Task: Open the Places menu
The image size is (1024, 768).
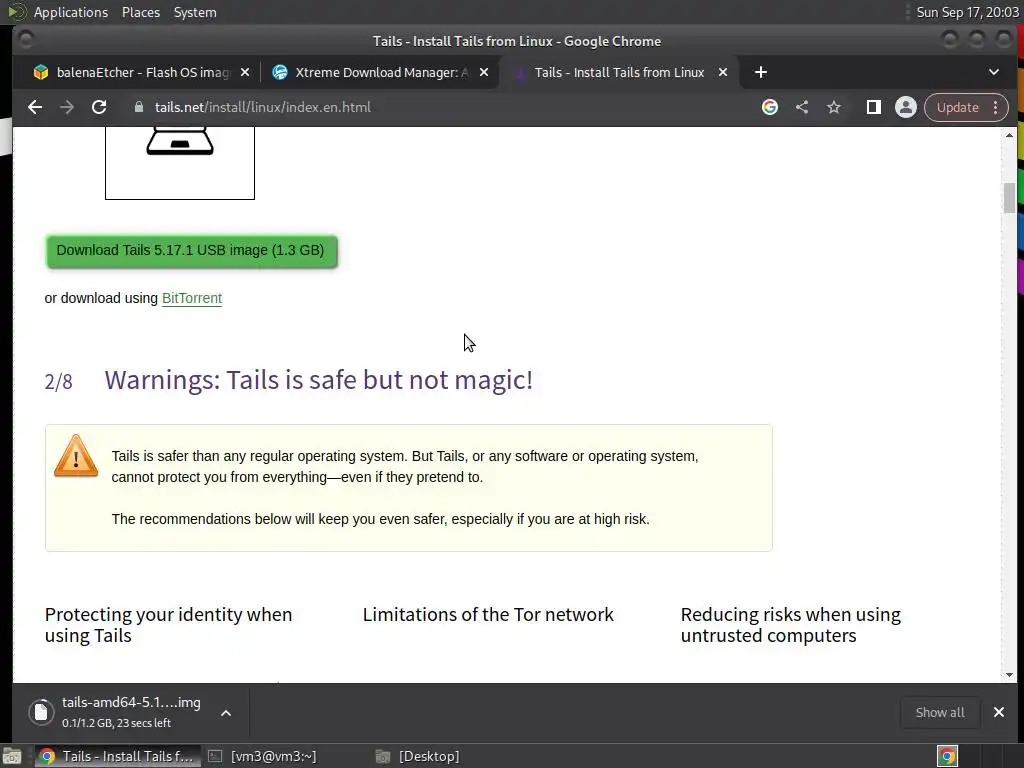Action: click(x=140, y=12)
